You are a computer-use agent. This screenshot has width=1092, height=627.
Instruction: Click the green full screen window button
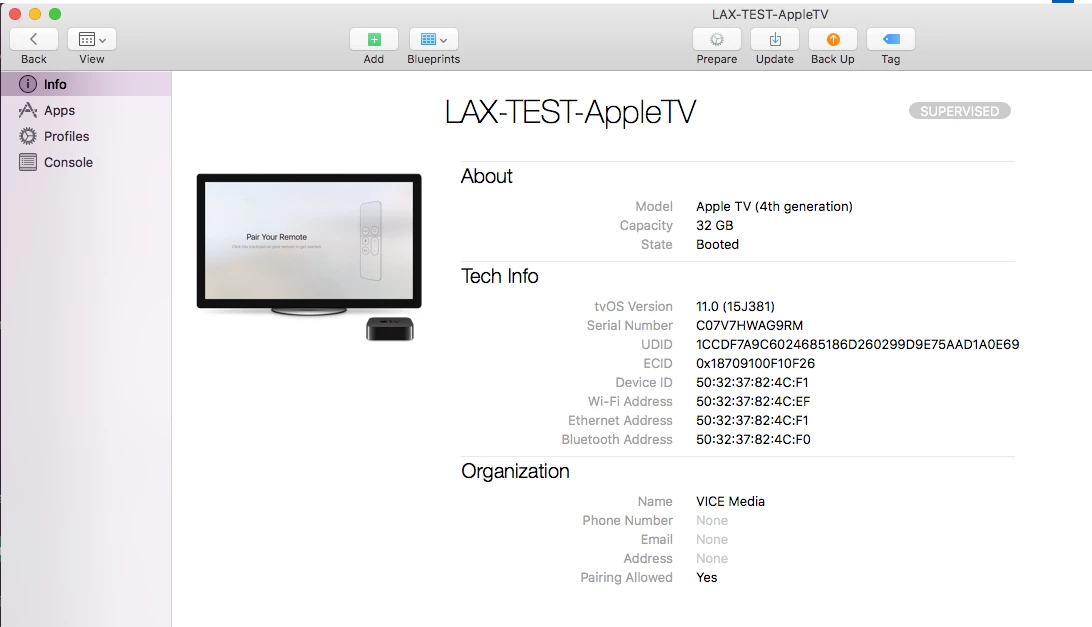point(55,14)
